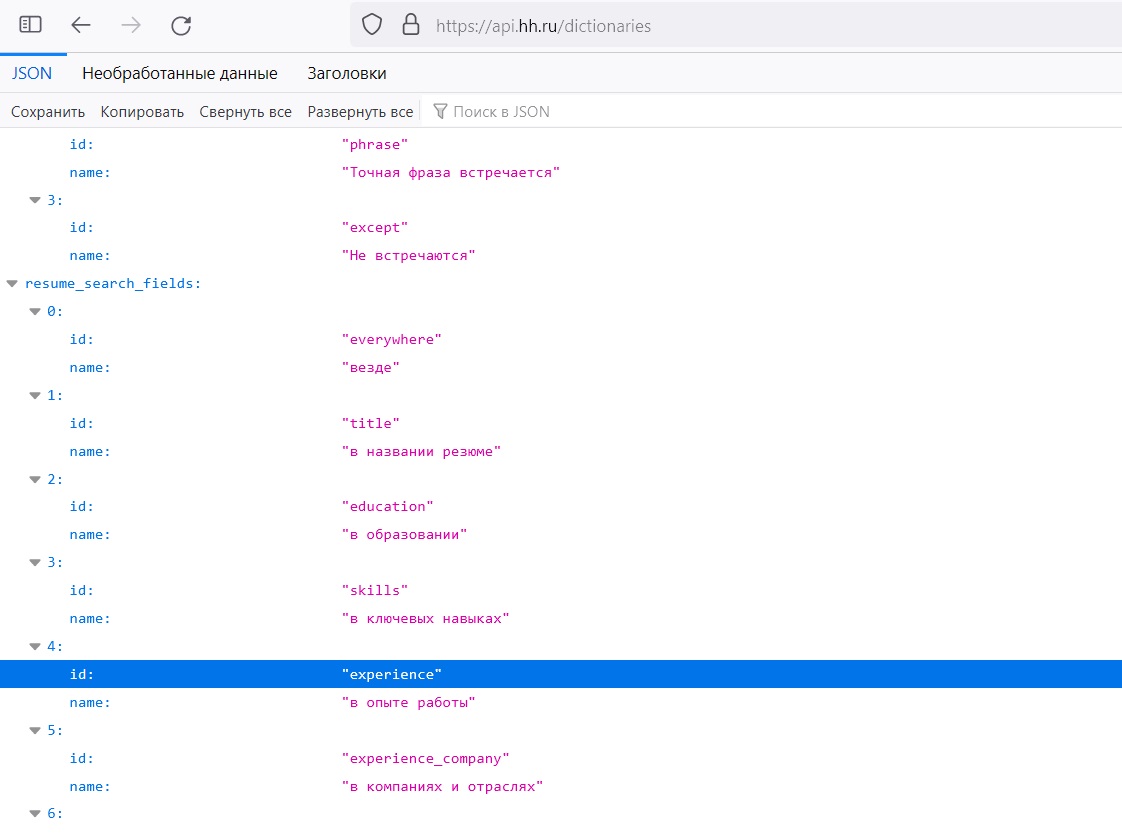Open the 'Необработанные данные' tab

coord(180,73)
